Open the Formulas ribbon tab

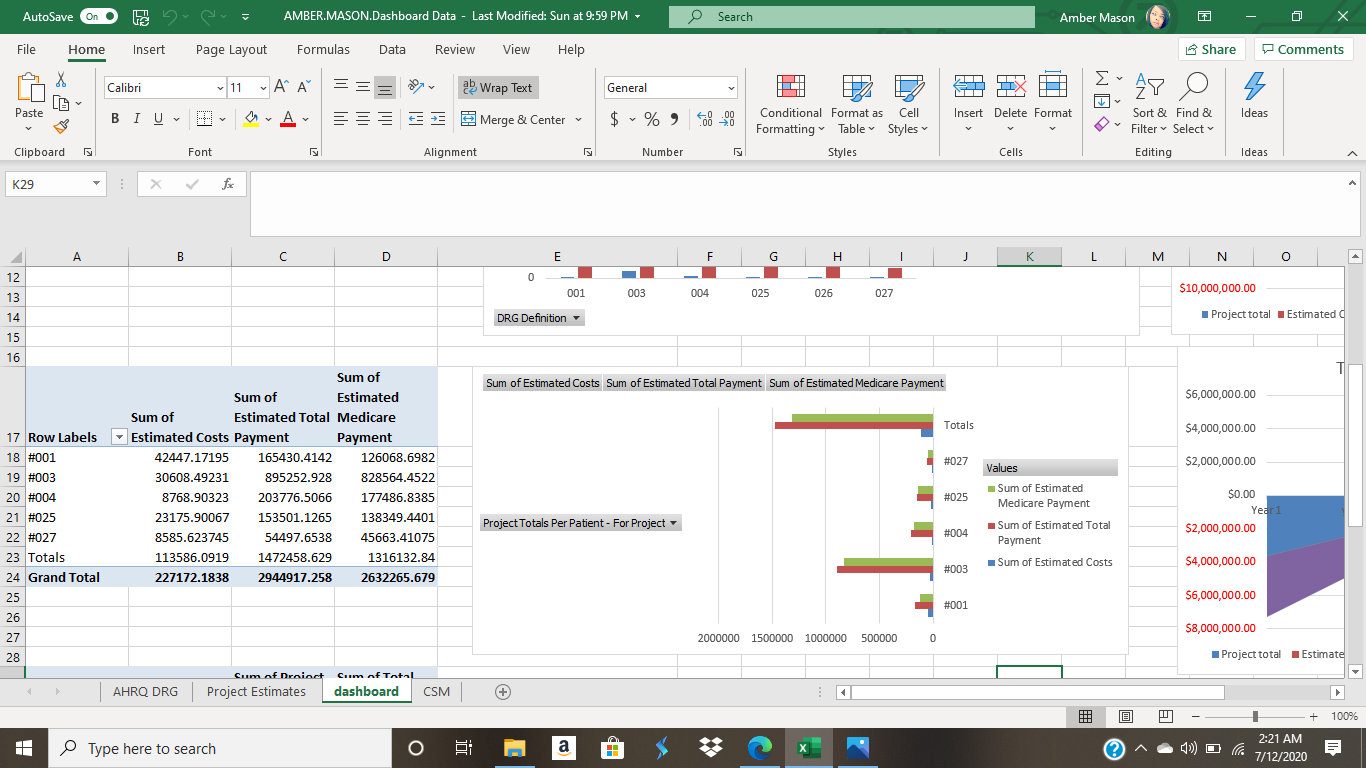tap(323, 49)
